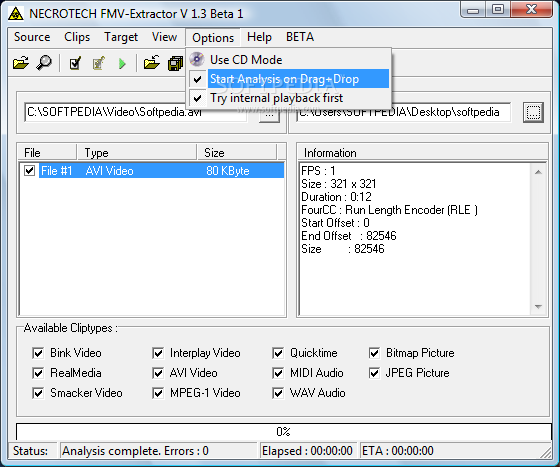Screen dimensions: 560x467
Task: Click the green play icon
Action: 122,64
